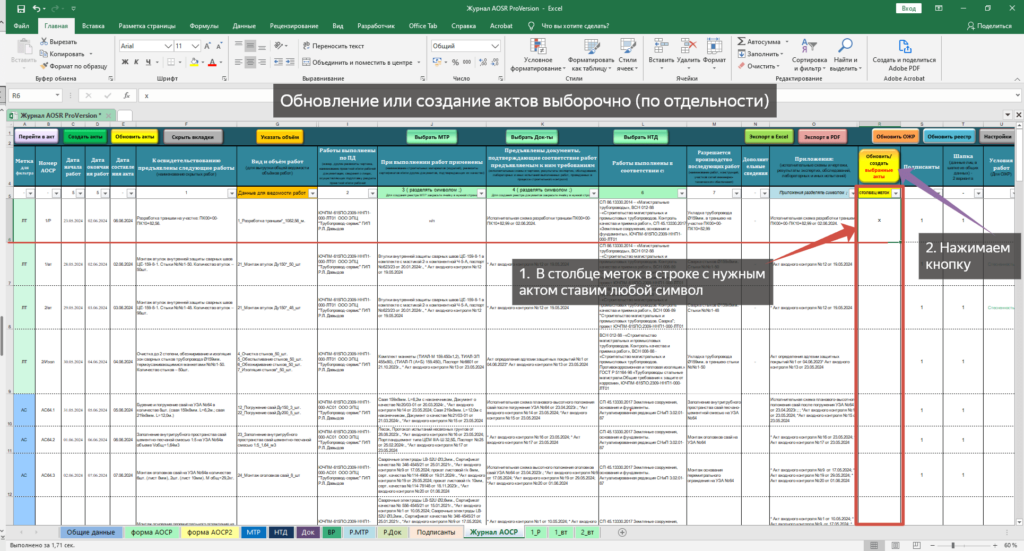Toggle middle vertical alignment
Screen dimensions: 1024x551
coord(250,46)
